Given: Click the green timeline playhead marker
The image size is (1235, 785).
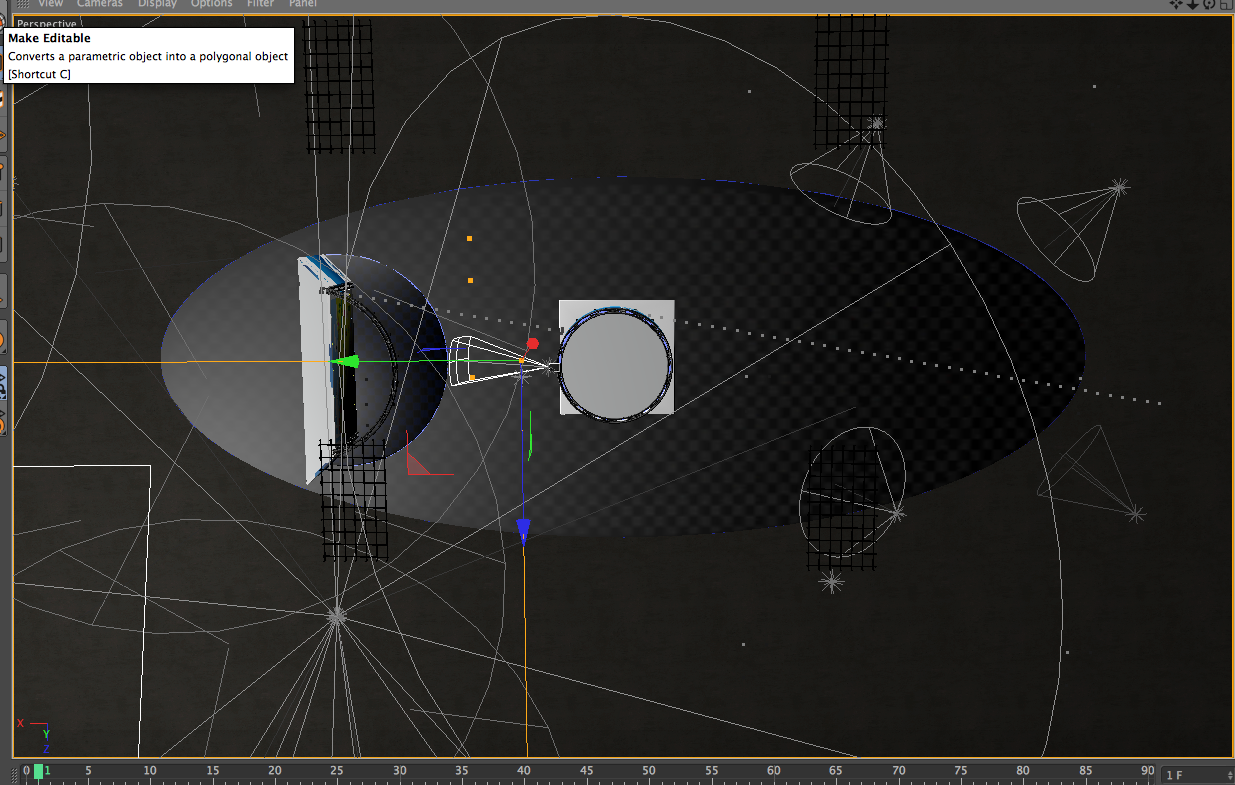Looking at the screenshot, I should coord(38,771).
